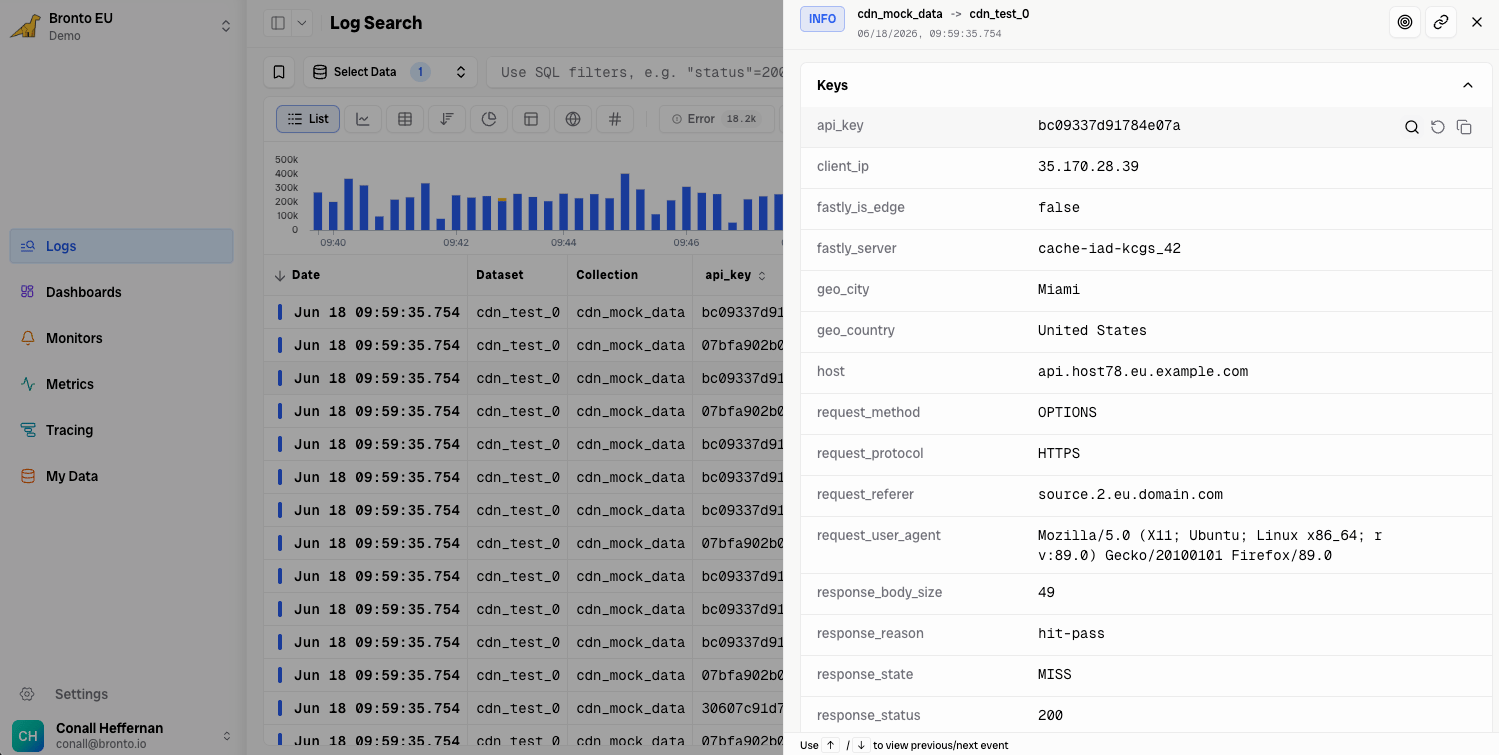Screen dimensions: 1499x755
Task: Switch to line chart view
Action: (x=363, y=119)
